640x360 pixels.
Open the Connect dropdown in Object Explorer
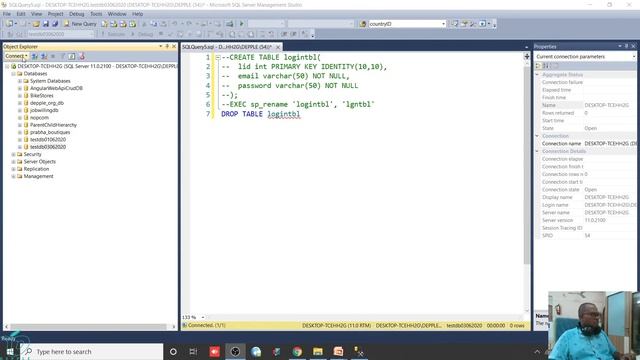tap(16, 56)
